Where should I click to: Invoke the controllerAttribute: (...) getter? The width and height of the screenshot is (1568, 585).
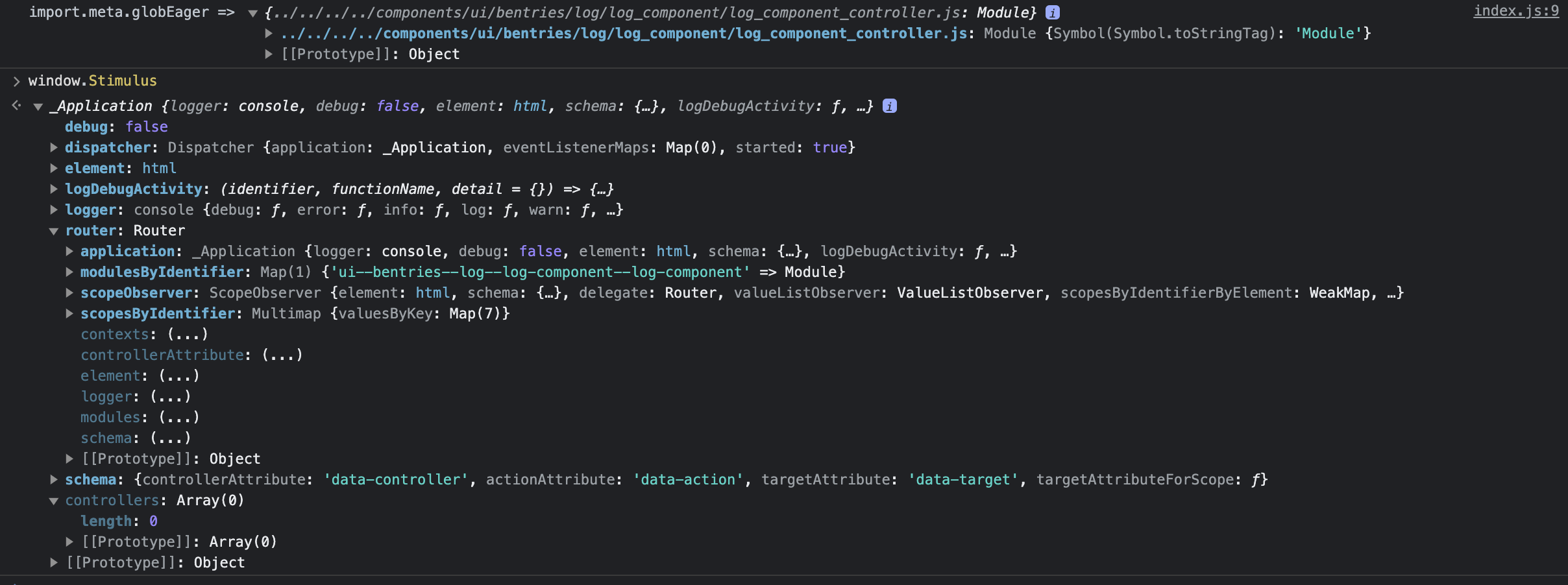pyautogui.click(x=282, y=355)
